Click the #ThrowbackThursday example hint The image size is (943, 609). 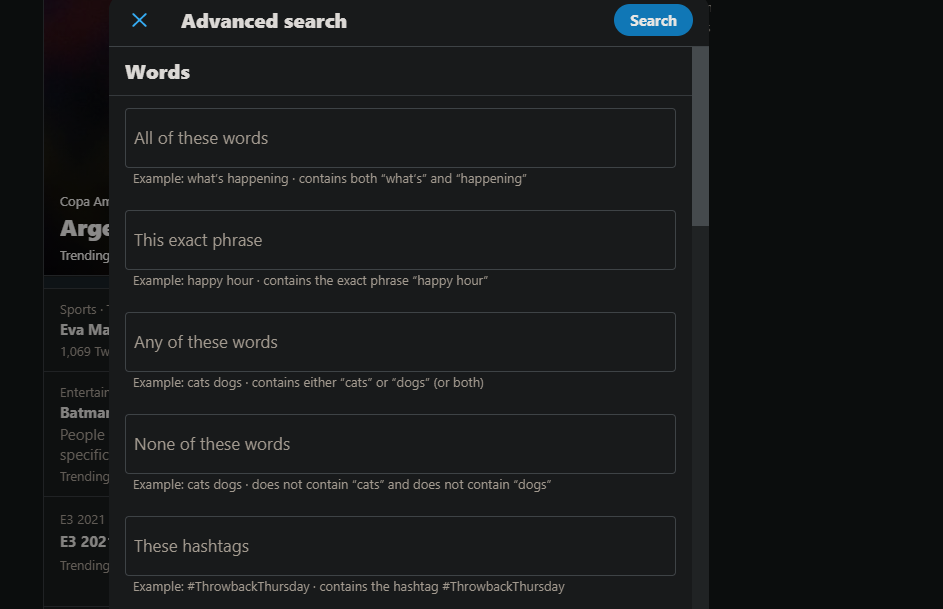pos(349,587)
